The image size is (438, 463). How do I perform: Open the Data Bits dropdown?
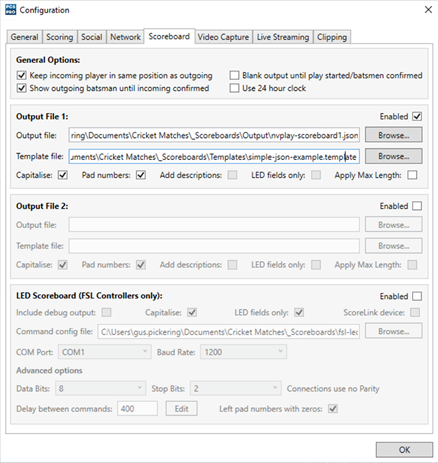(100, 388)
